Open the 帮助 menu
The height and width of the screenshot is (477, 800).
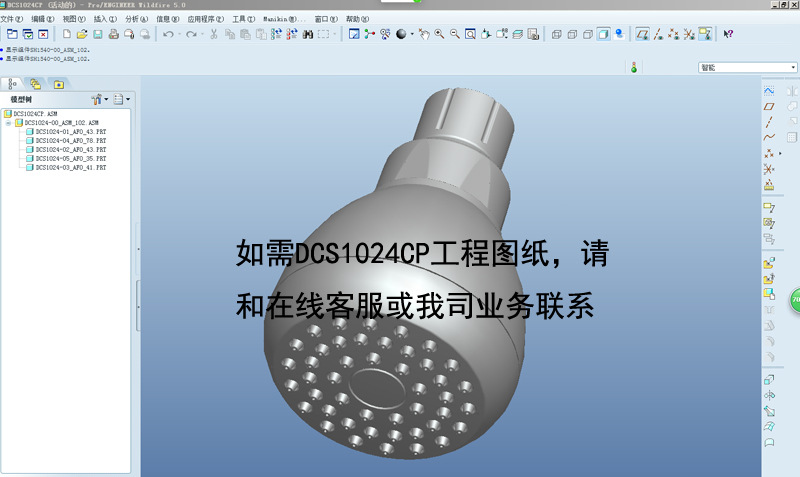[x=357, y=19]
